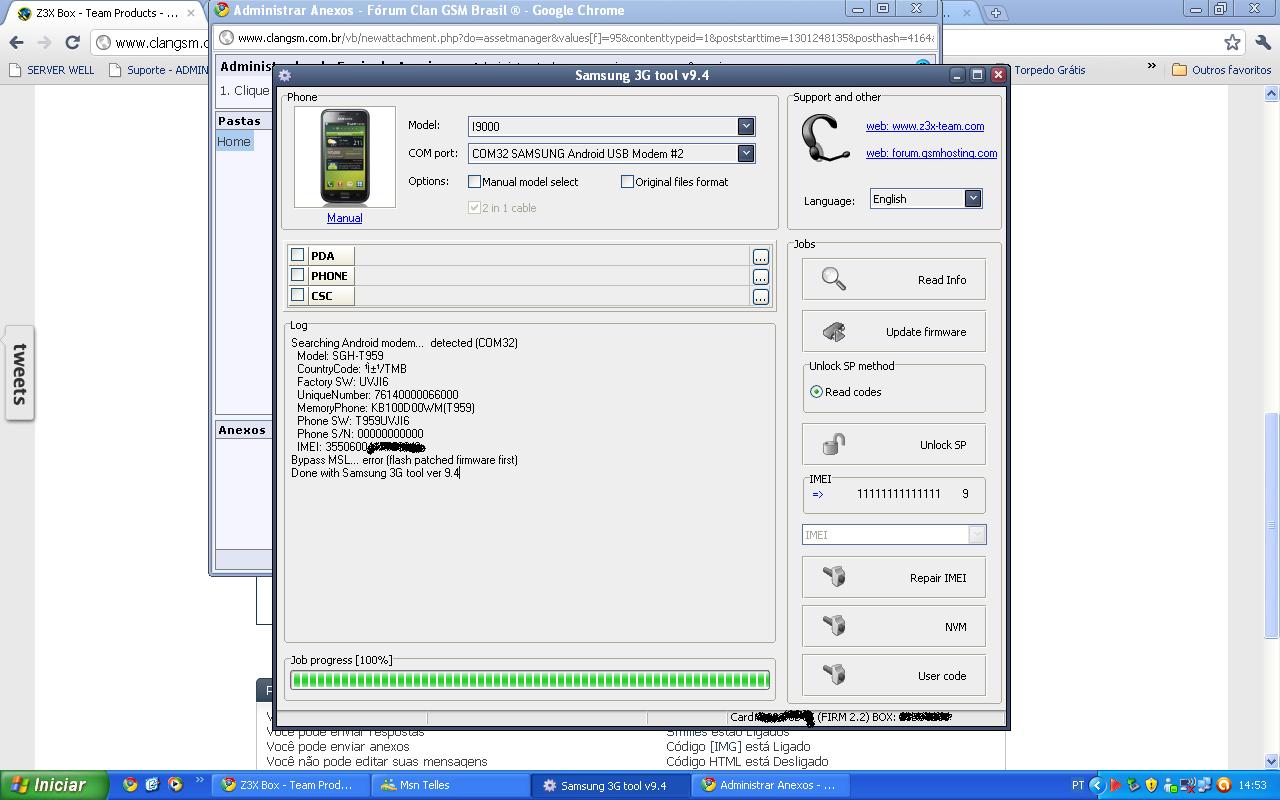Screen dimensions: 1280x800
Task: Click Chrome forward arrow button
Action: [43, 43]
